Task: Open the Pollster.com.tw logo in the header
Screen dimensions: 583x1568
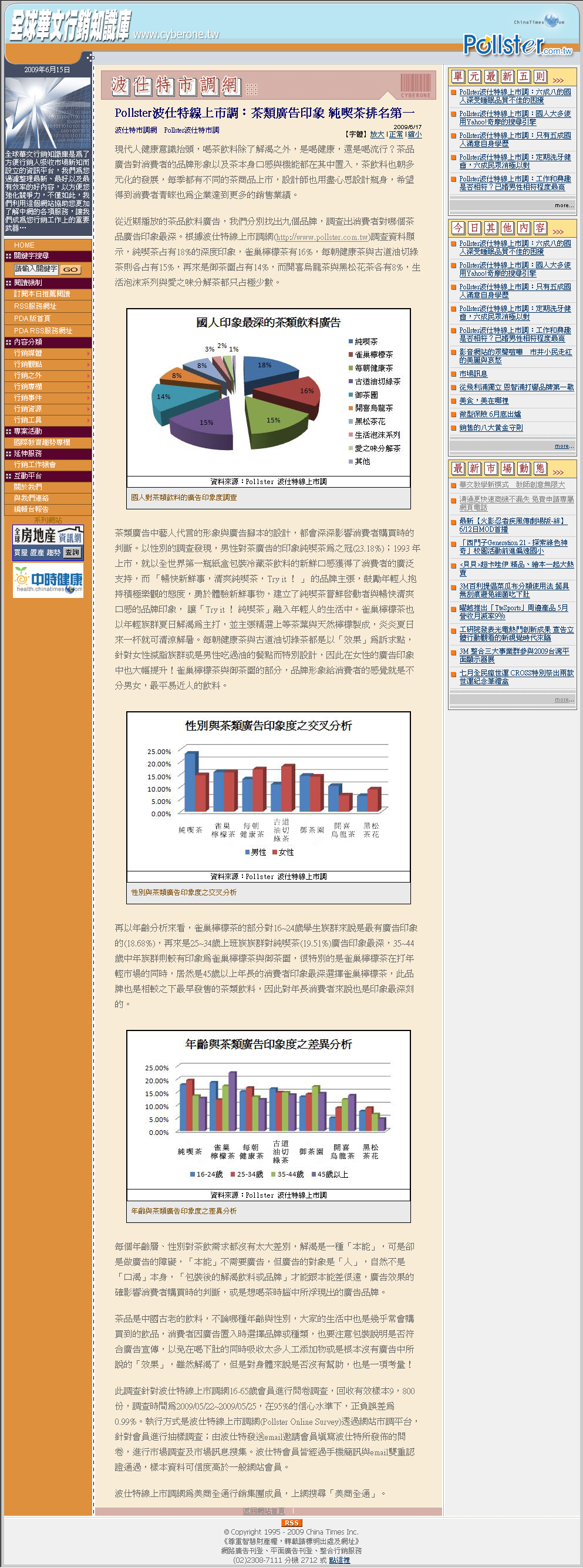Action: coord(518,45)
